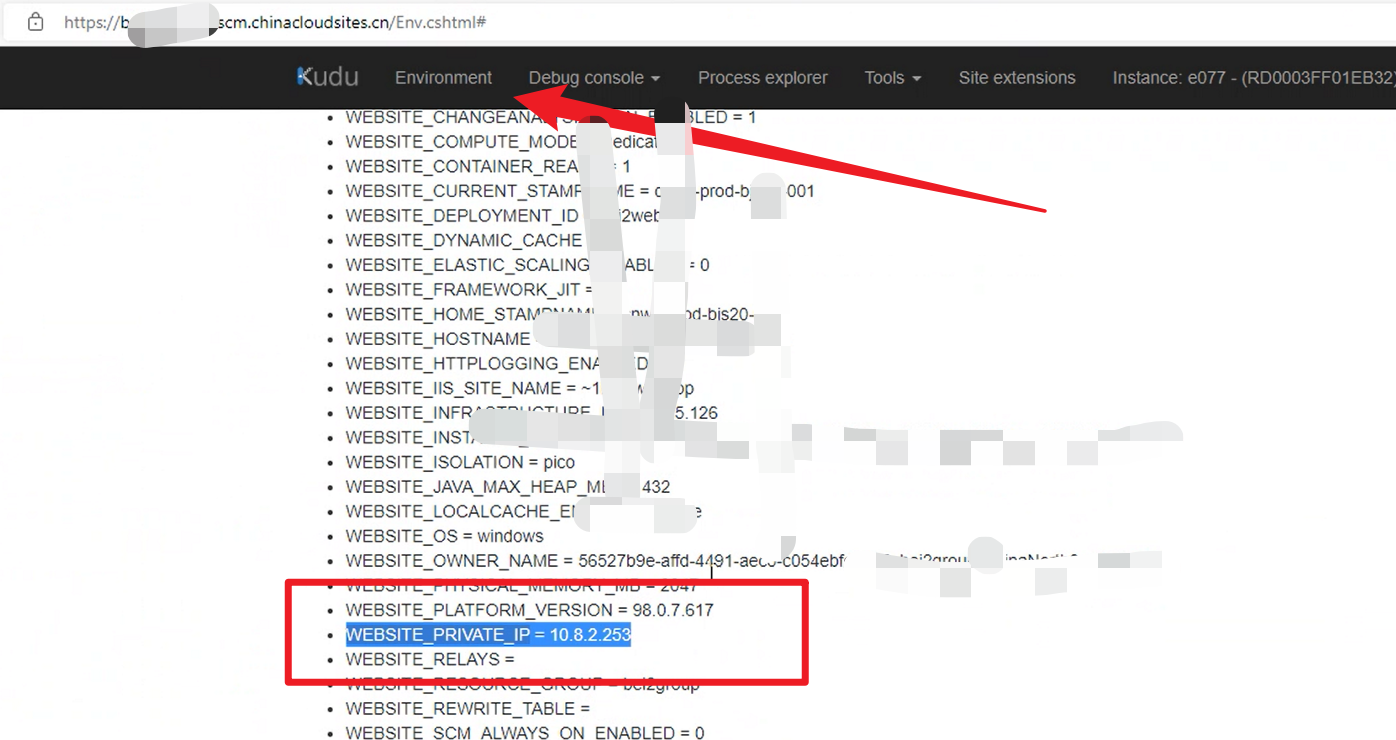Click the WEBSITE_PLATFORM_VERSION entry
This screenshot has height=740, width=1396.
click(x=529, y=610)
